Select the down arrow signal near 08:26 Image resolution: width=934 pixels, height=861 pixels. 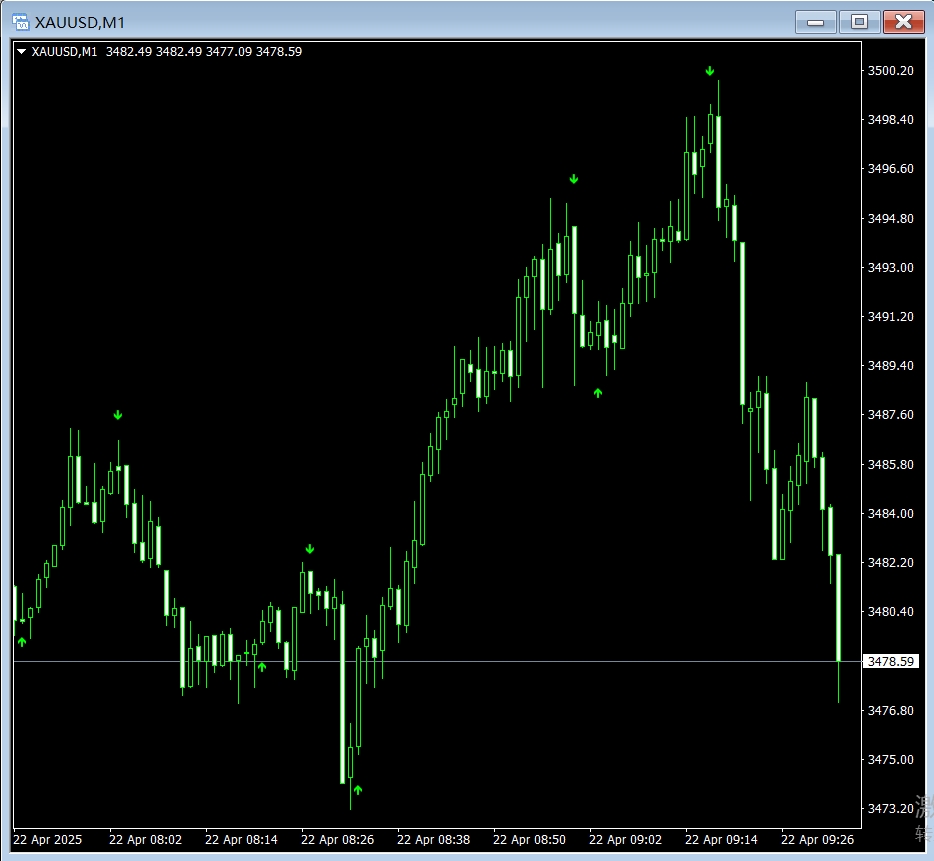pyautogui.click(x=310, y=549)
